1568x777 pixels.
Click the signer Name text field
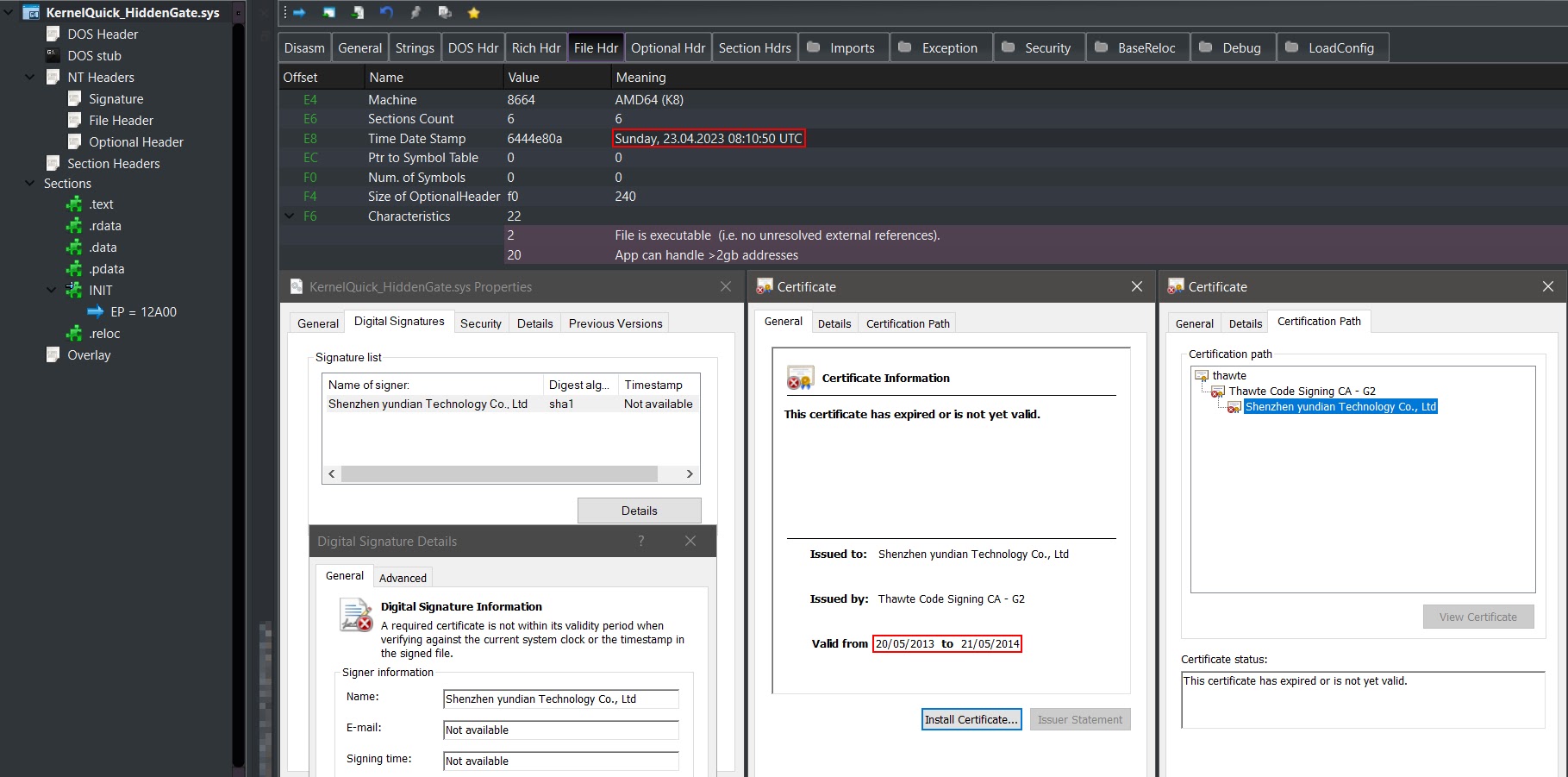[560, 699]
